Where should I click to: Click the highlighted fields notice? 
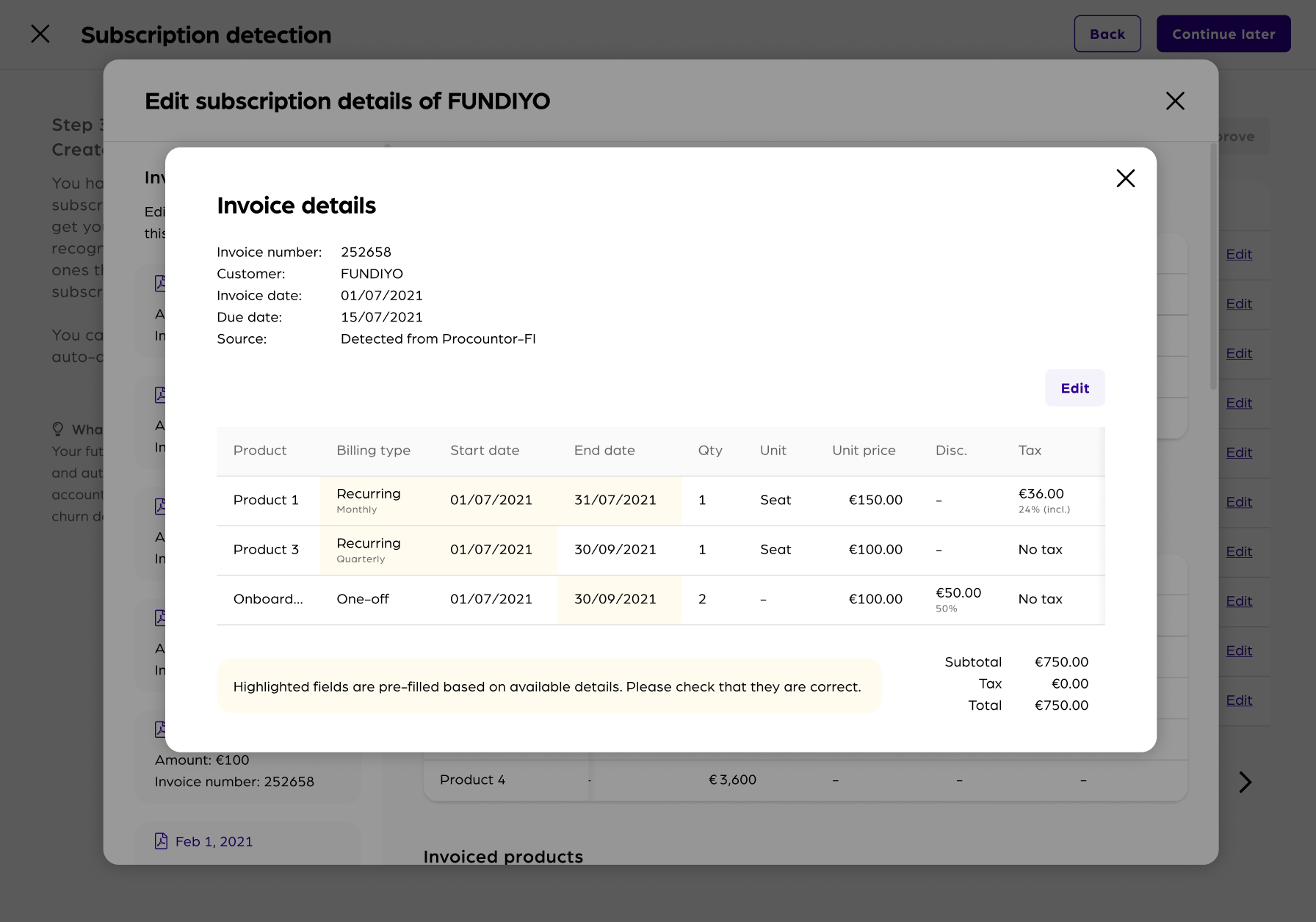(x=549, y=686)
